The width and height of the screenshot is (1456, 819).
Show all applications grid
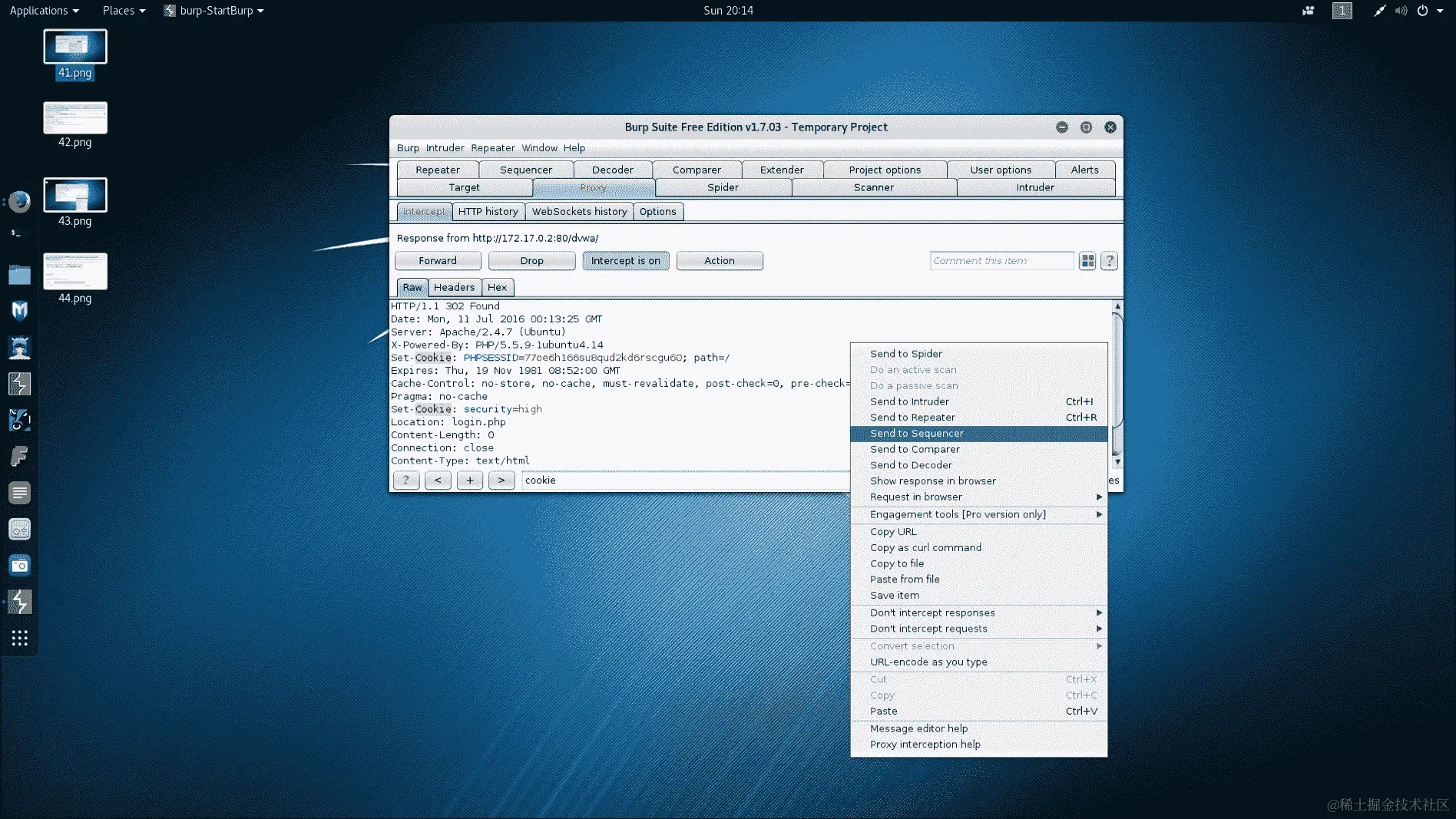pyautogui.click(x=19, y=638)
